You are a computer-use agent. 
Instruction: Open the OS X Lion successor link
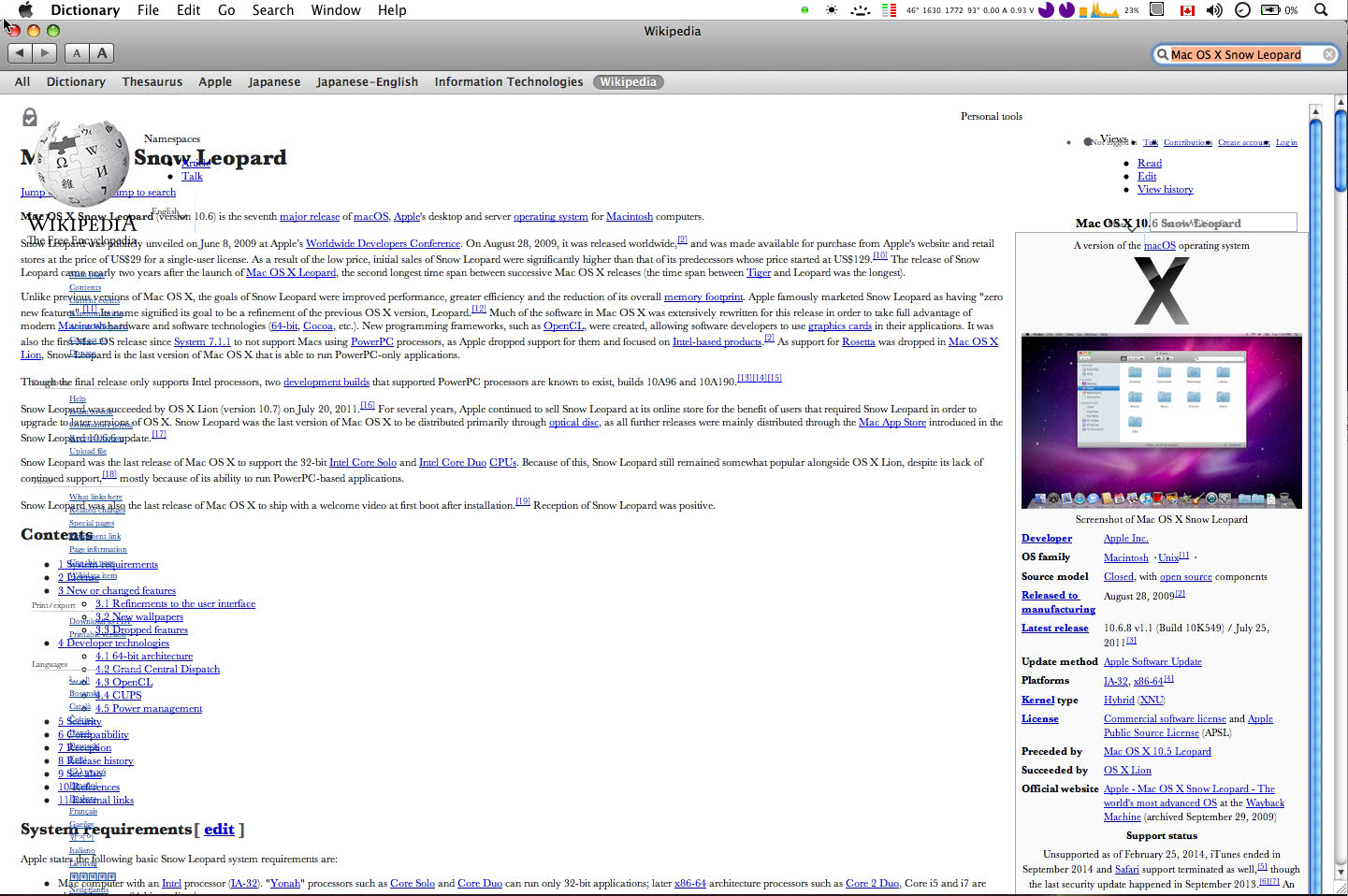click(x=1127, y=770)
